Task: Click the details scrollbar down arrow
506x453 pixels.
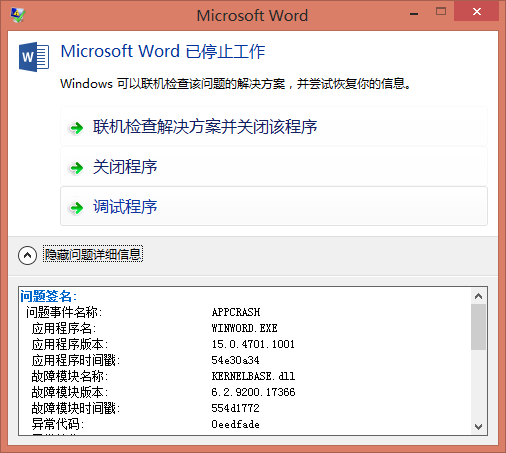Action: click(x=479, y=427)
